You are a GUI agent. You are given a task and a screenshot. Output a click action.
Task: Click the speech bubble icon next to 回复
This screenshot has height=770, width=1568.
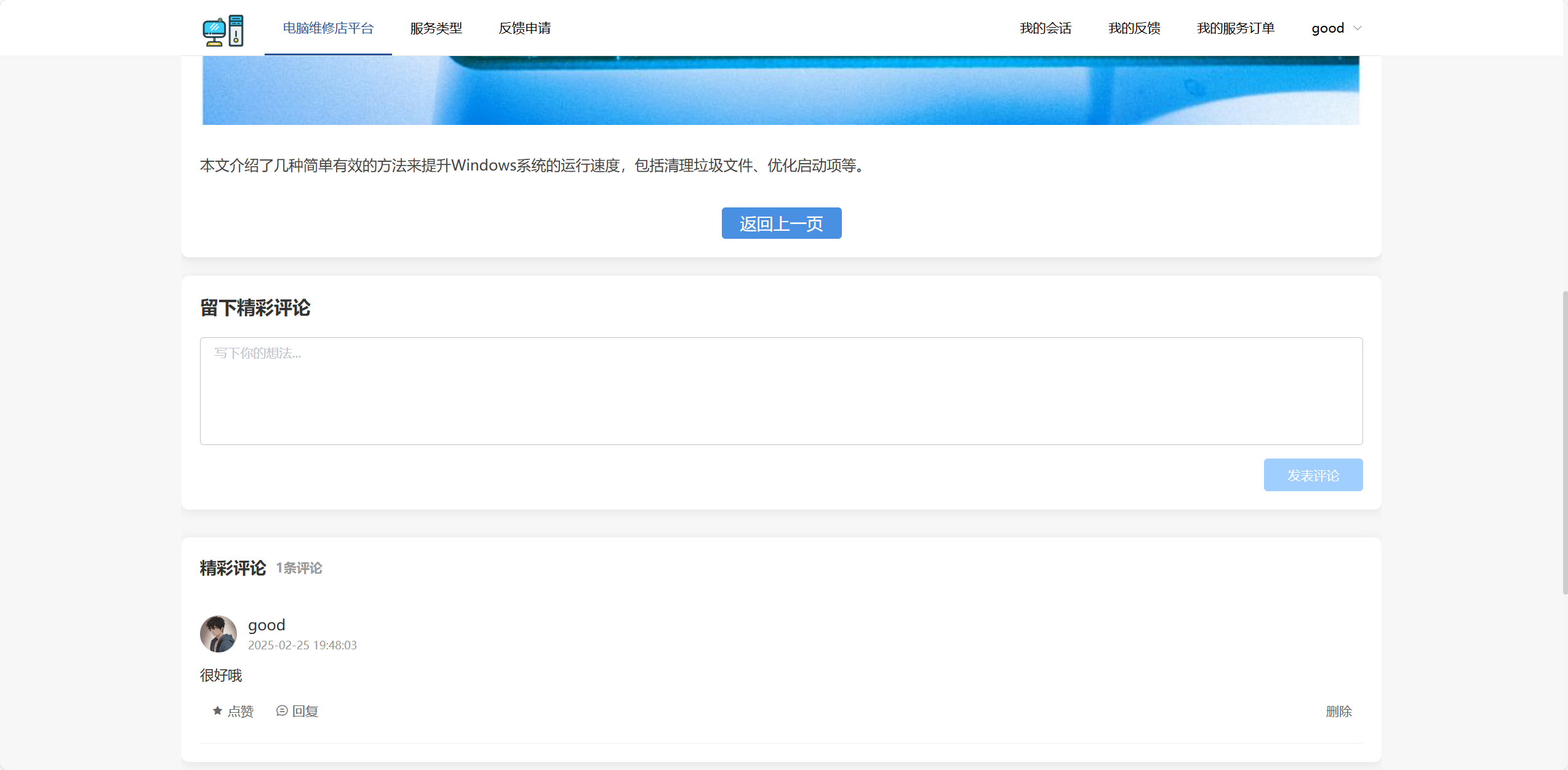click(x=282, y=711)
